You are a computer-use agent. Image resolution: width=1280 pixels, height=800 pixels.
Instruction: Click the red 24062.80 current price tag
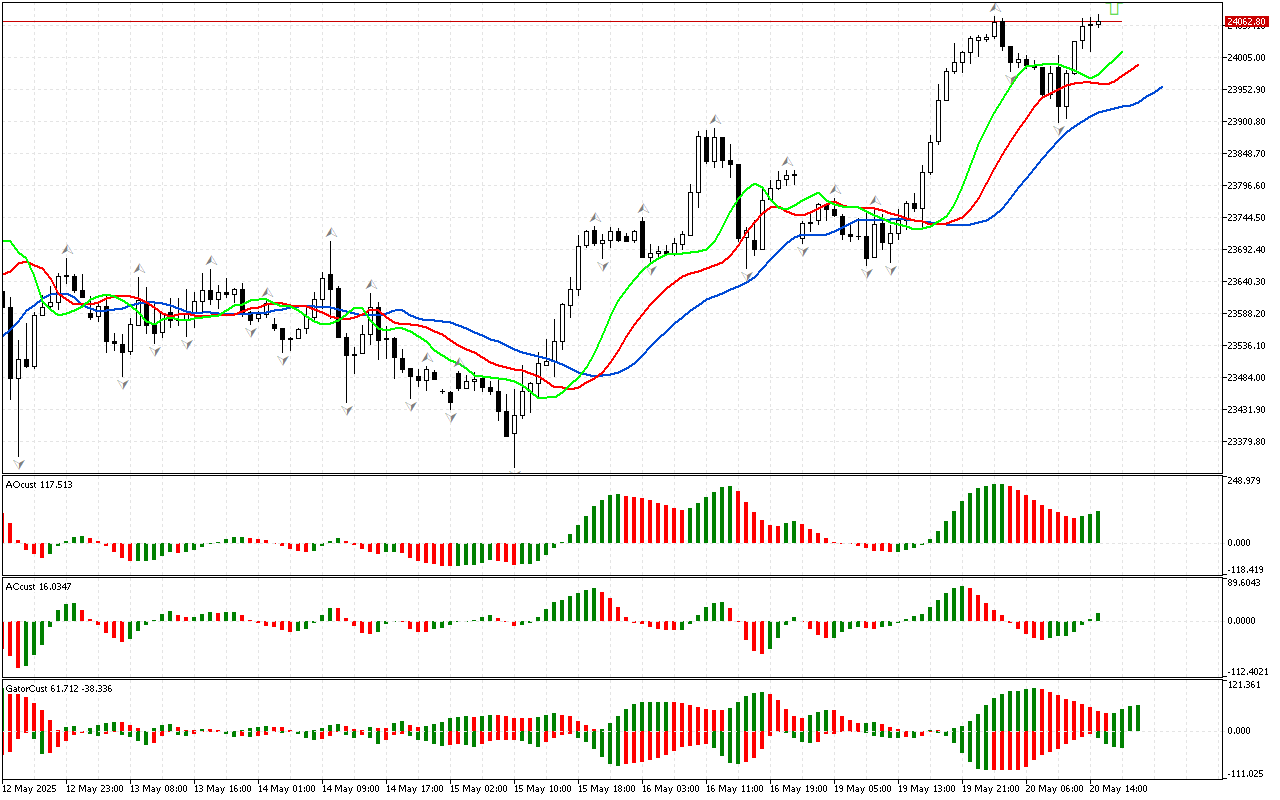[x=1246, y=21]
